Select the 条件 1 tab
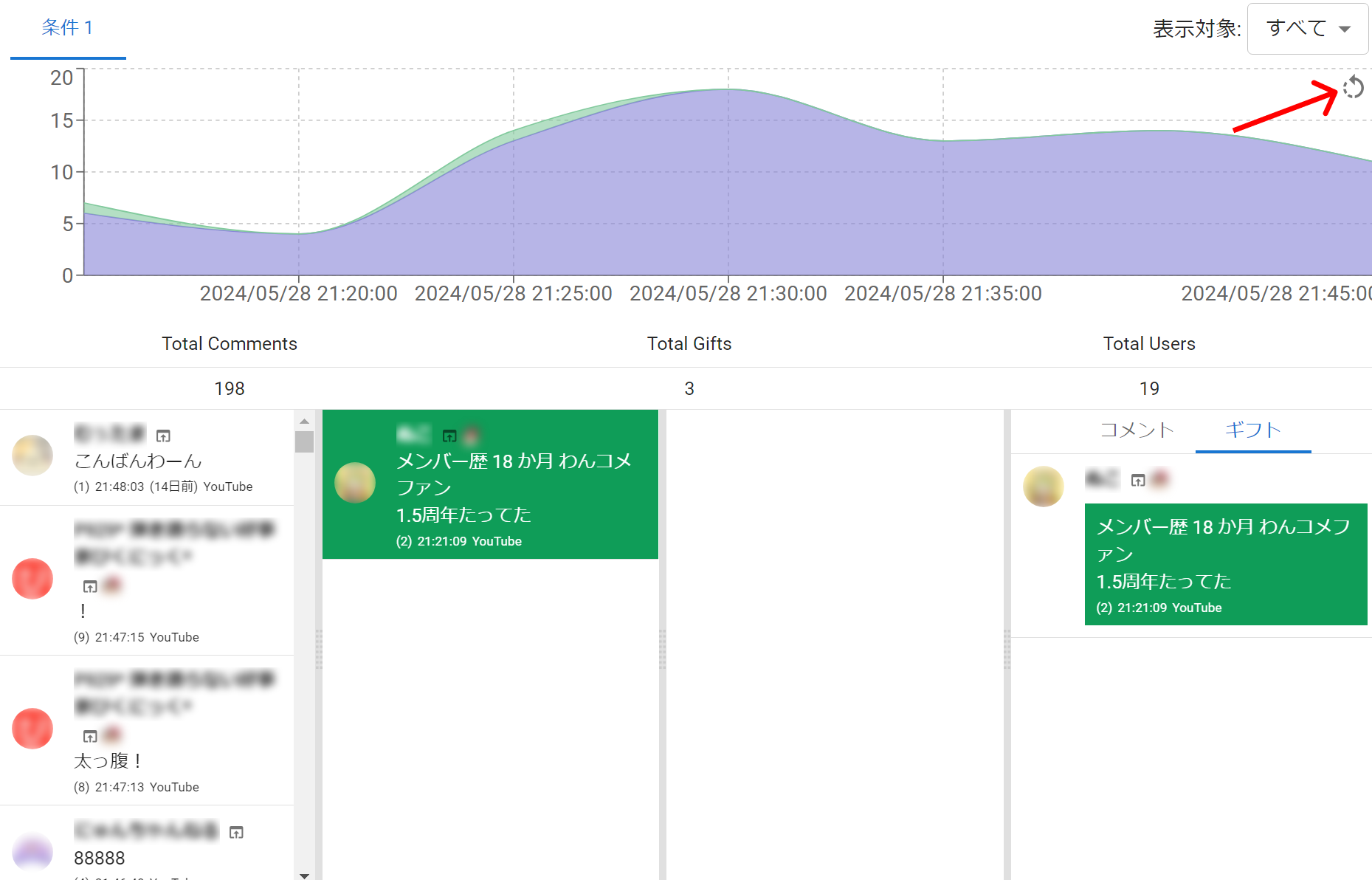 tap(67, 28)
